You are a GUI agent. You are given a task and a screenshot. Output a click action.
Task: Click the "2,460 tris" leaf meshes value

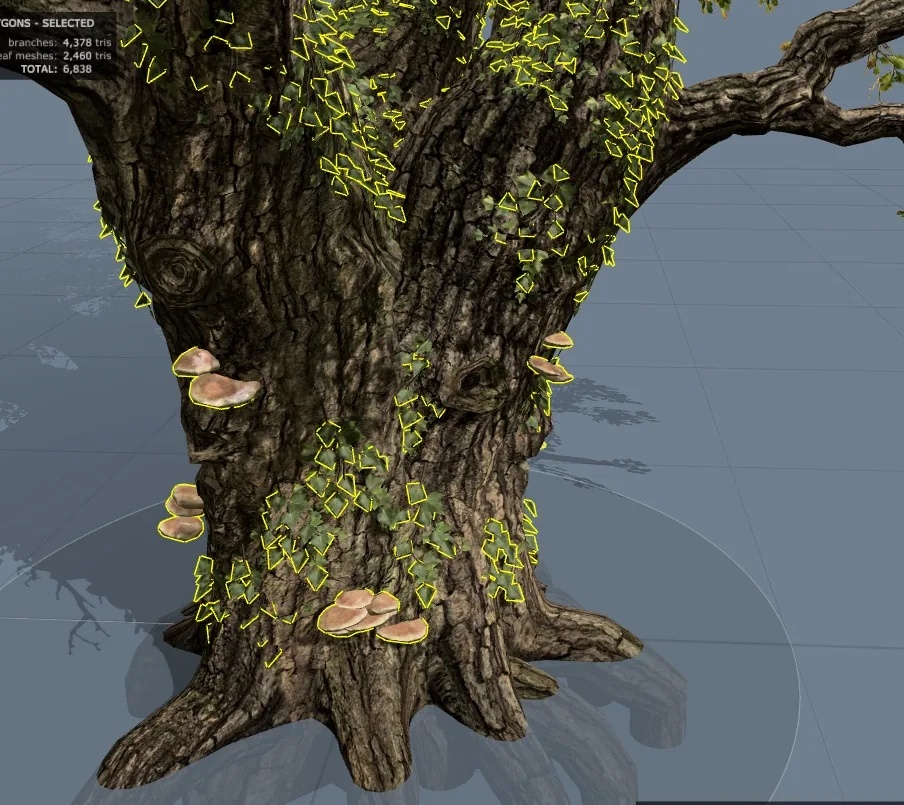(87, 56)
